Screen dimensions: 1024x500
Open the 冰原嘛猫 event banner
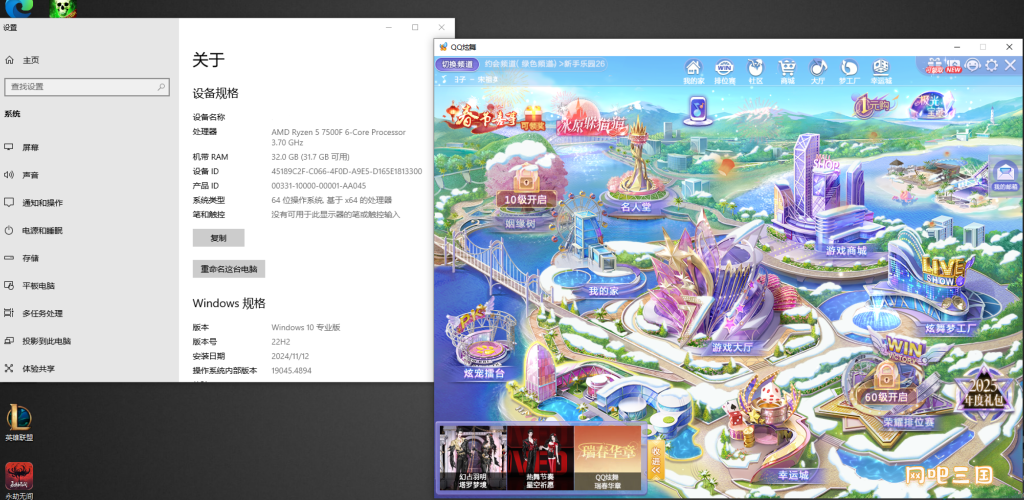[x=592, y=121]
